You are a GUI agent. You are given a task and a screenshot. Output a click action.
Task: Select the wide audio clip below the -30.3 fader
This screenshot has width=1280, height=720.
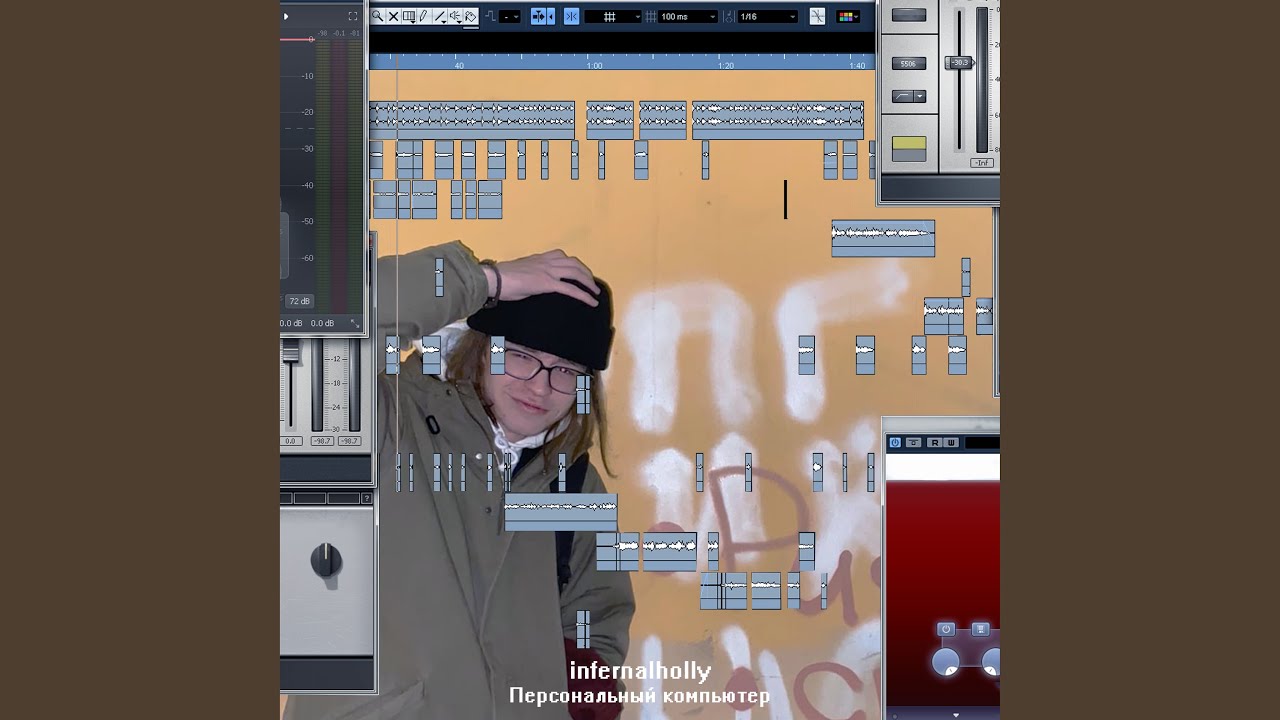(x=883, y=238)
